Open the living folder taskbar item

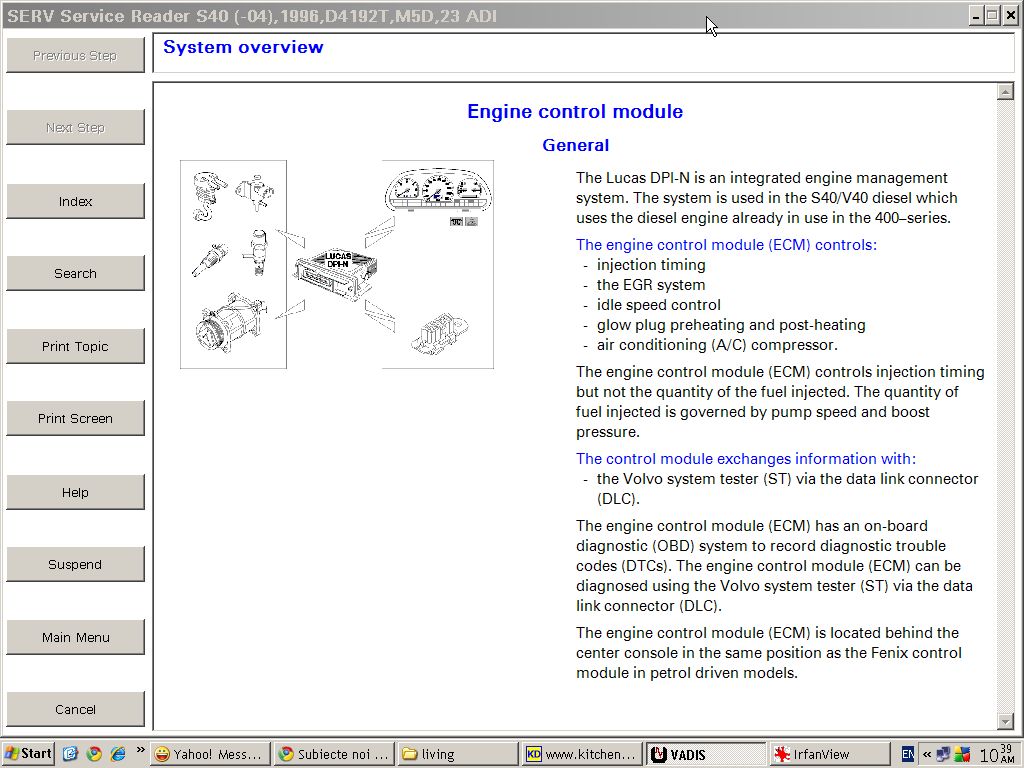tap(458, 754)
